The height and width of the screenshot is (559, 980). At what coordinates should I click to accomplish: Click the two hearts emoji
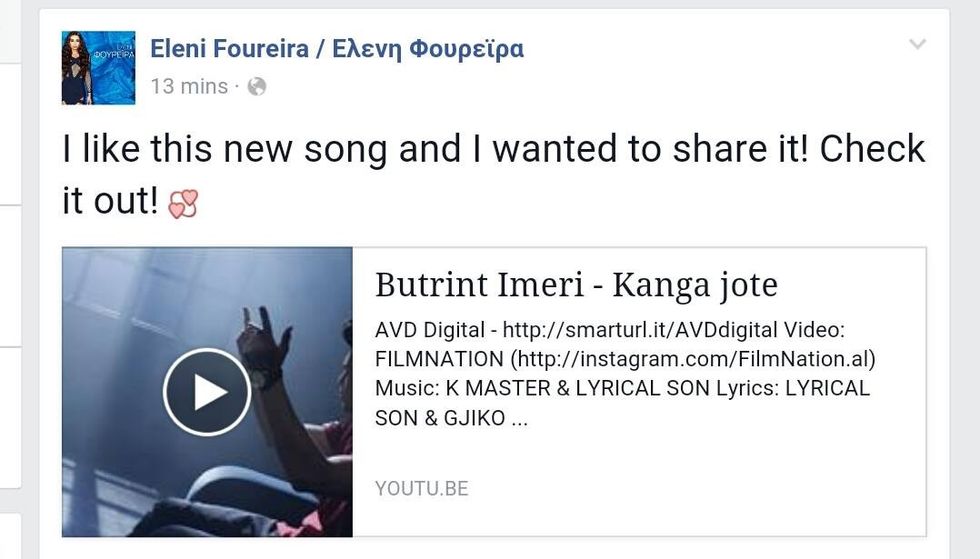183,204
